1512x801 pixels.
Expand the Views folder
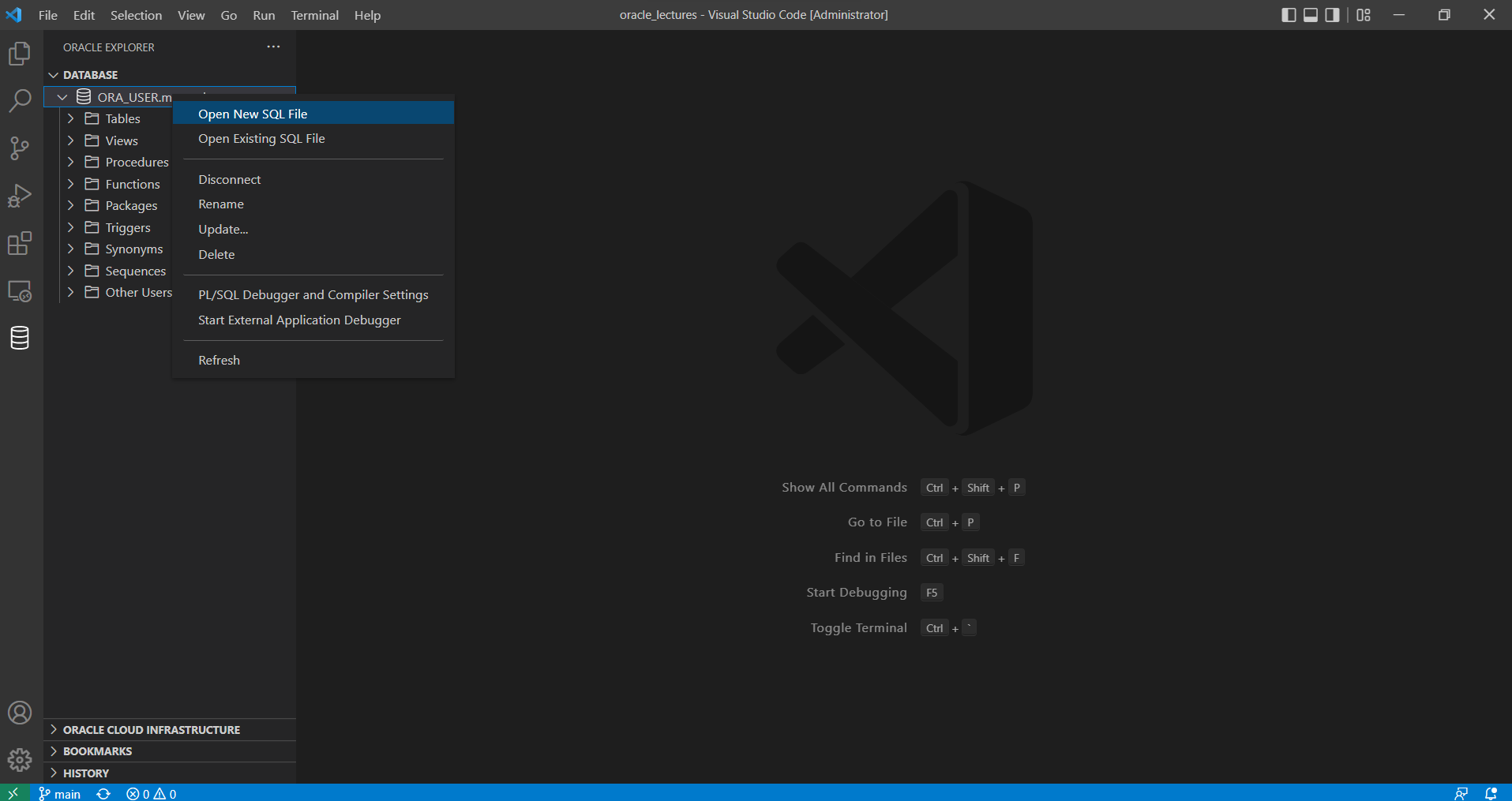70,140
